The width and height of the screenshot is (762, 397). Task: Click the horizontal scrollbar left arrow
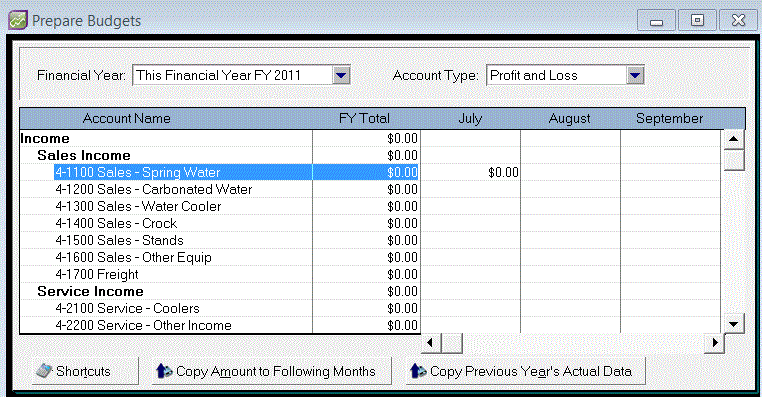click(430, 343)
